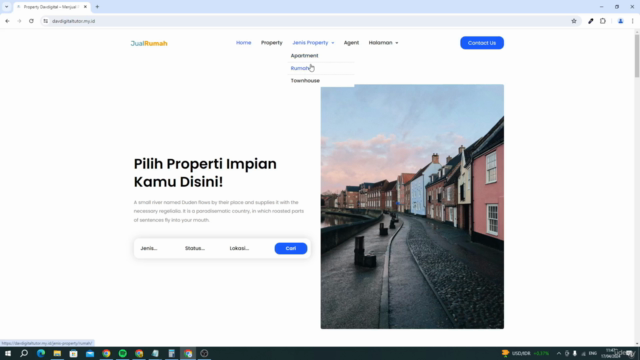Screen dimensions: 640x360
Task: Bookmark this page with star icon
Action: [x=574, y=21]
